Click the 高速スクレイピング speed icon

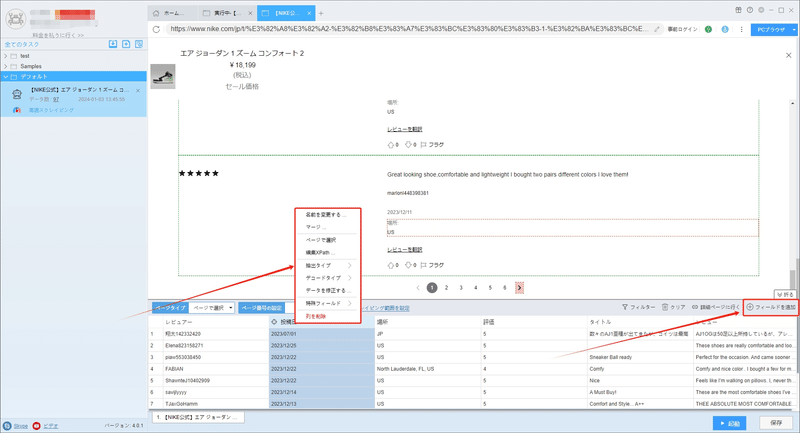click(x=17, y=110)
